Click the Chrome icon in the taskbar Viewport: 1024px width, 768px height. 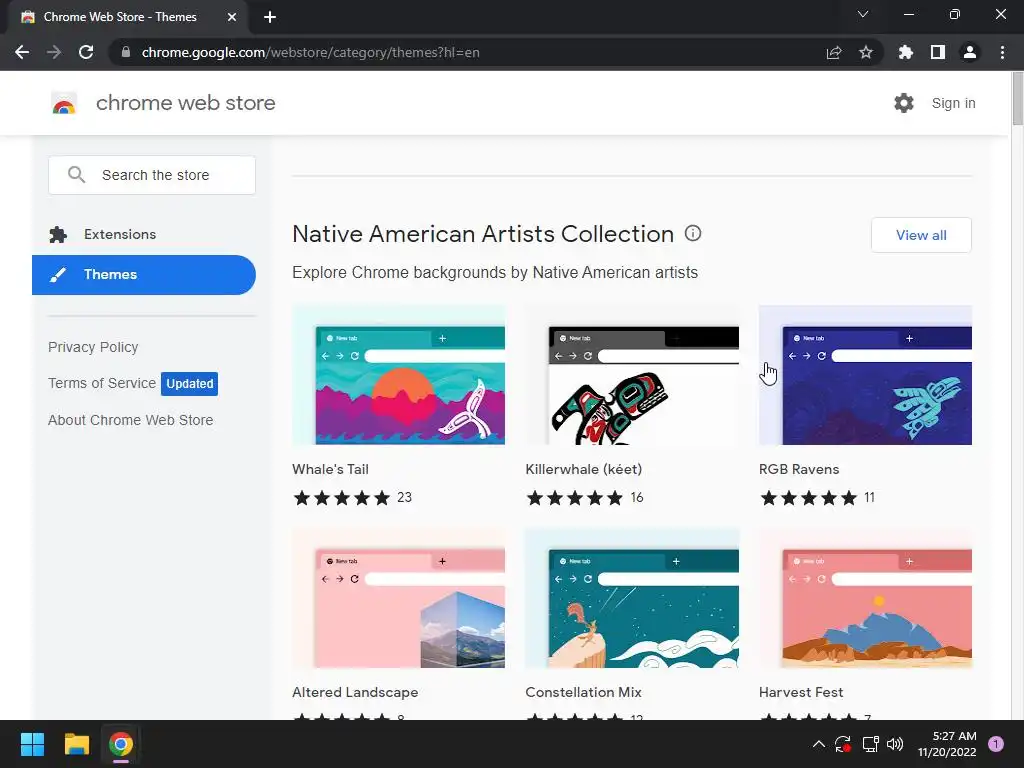[121, 744]
